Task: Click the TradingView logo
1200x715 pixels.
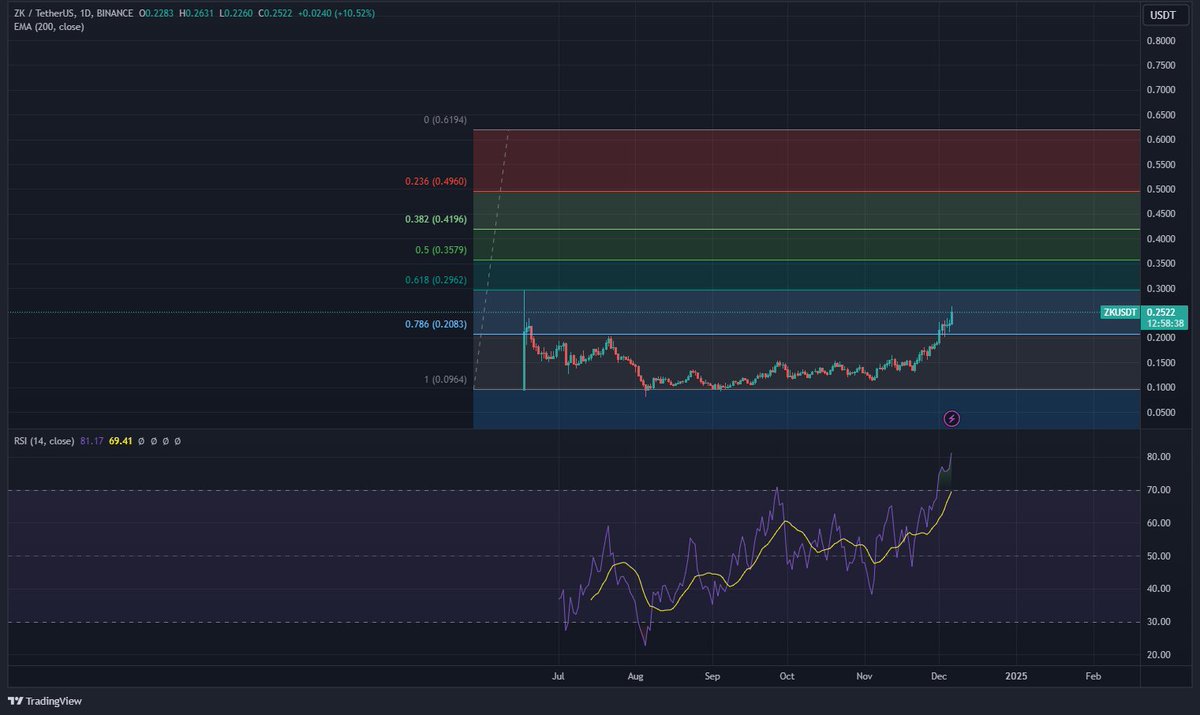Action: pos(44,701)
